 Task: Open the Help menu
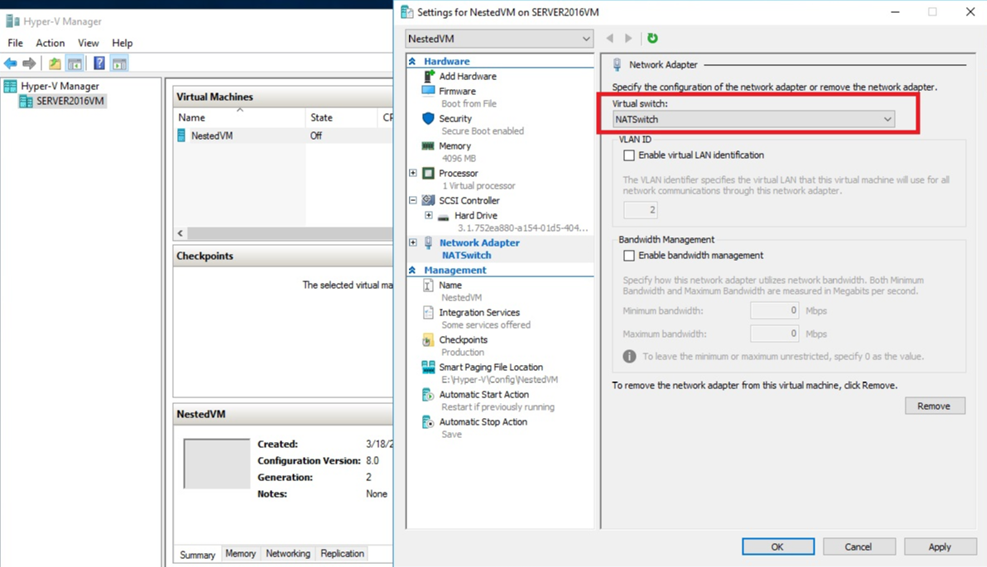point(122,43)
